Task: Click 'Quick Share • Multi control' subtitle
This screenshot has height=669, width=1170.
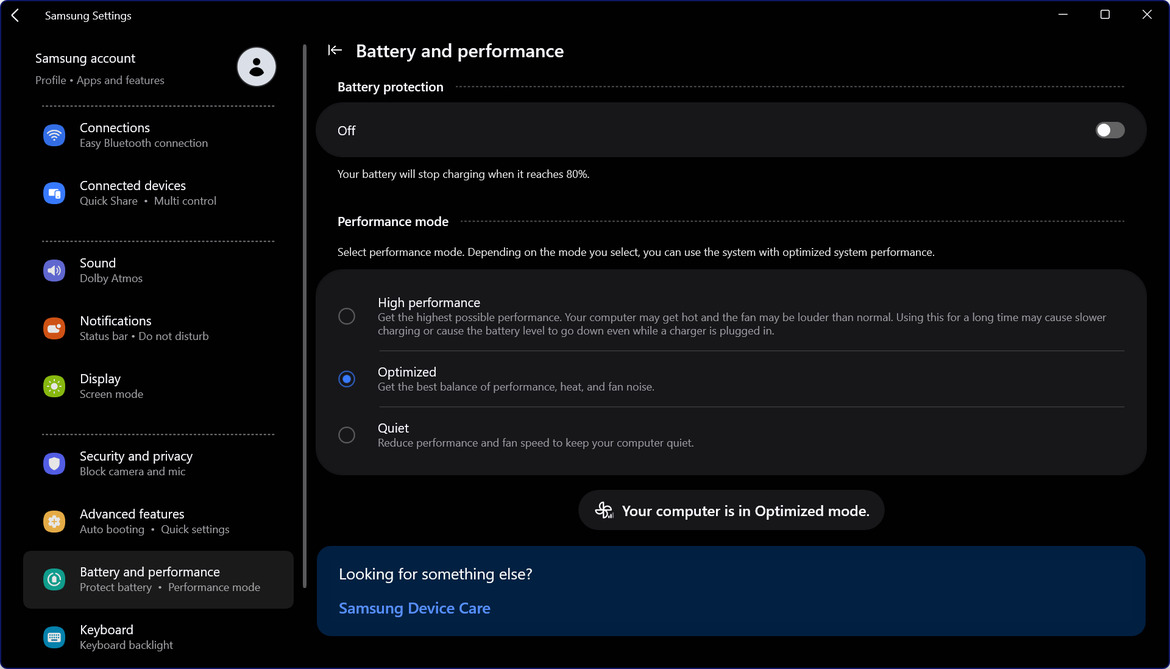Action: coord(148,201)
